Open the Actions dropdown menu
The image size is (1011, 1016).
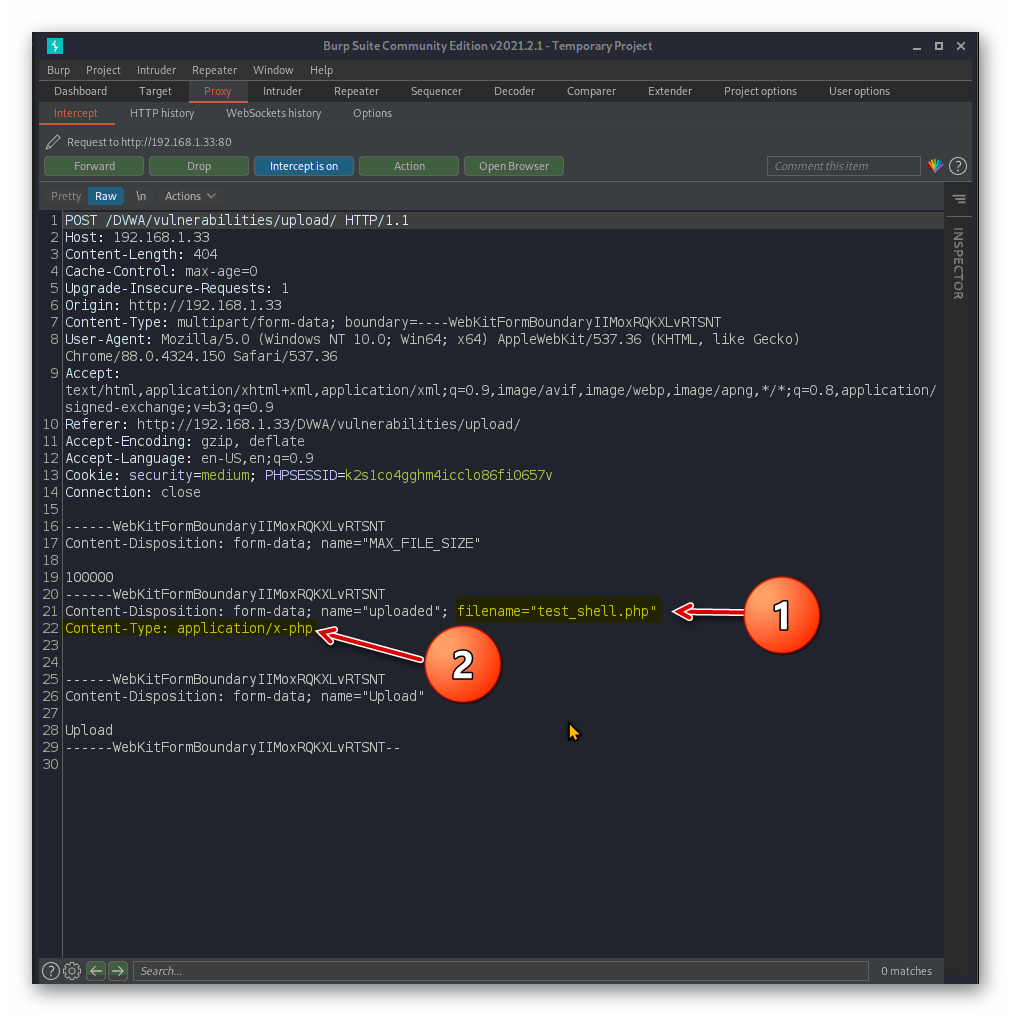pyautogui.click(x=190, y=196)
